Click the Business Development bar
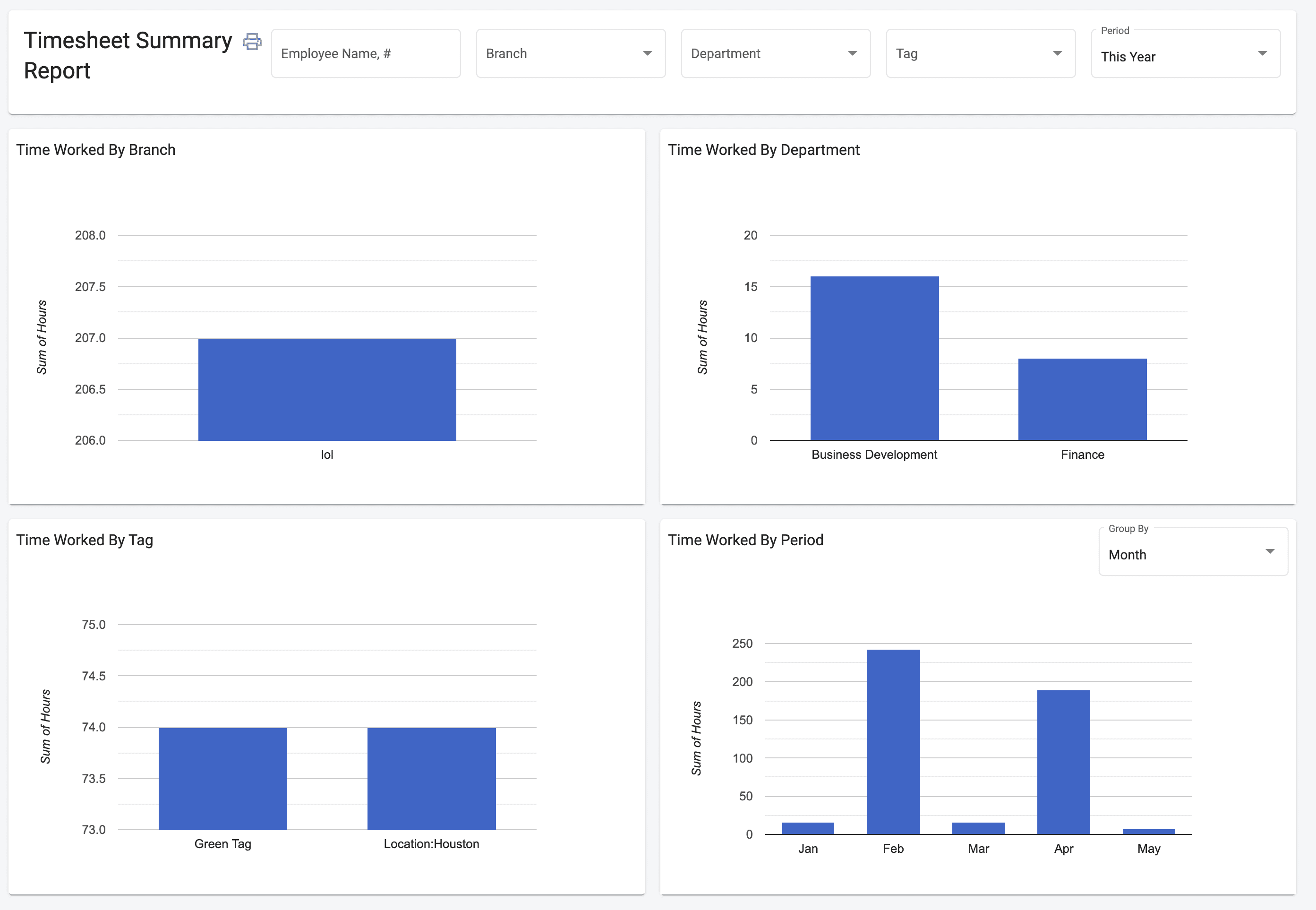The image size is (1316, 910). pyautogui.click(x=874, y=359)
